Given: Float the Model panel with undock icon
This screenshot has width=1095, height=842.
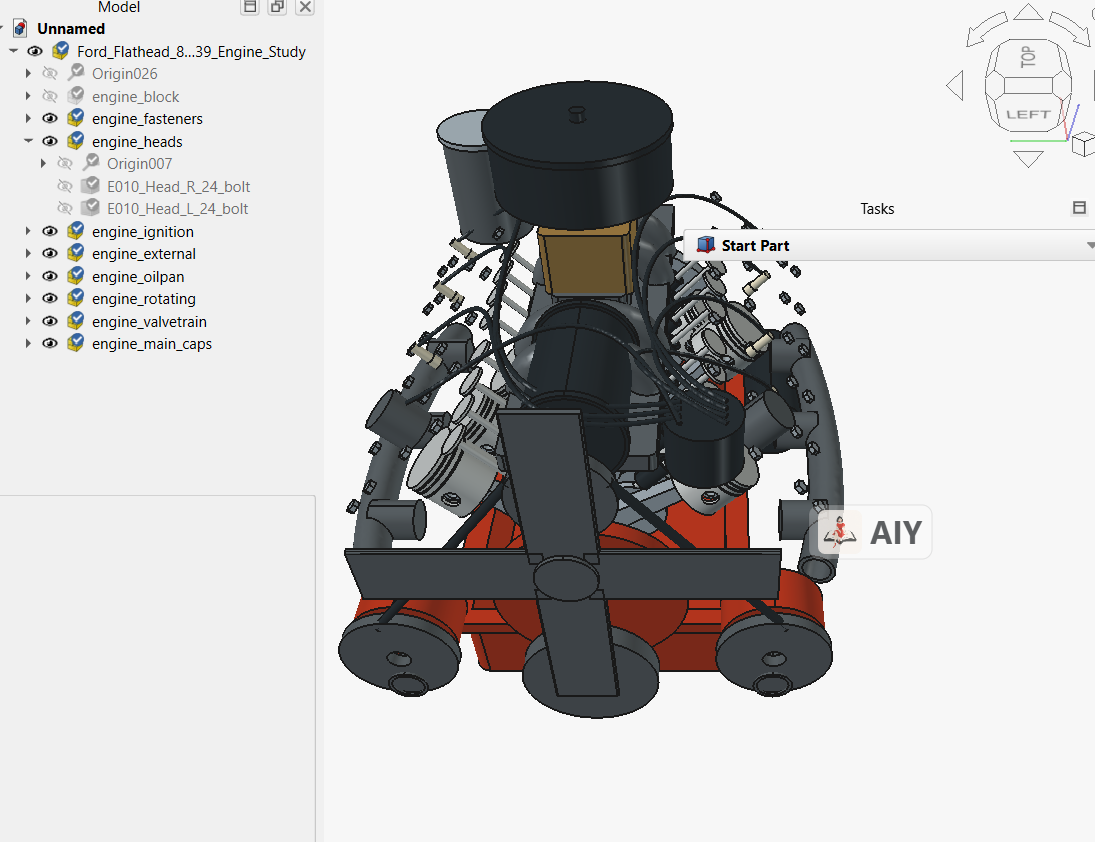Looking at the screenshot, I should click(277, 7).
